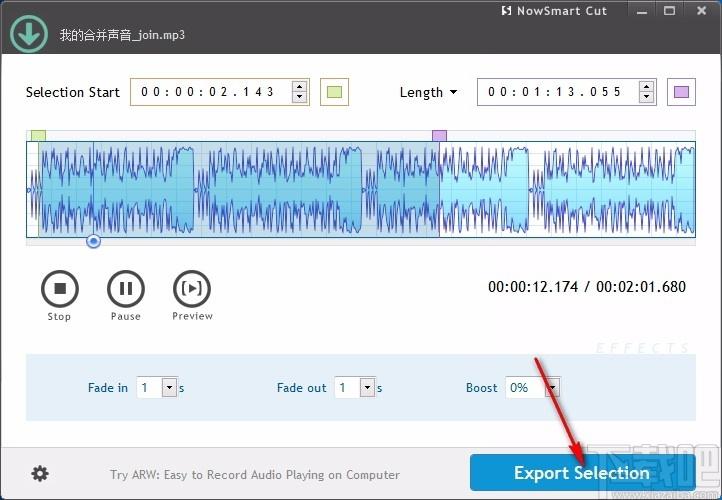Click the file name 我的合并声音_join.mp3
The height and width of the screenshot is (500, 722).
tap(122, 35)
